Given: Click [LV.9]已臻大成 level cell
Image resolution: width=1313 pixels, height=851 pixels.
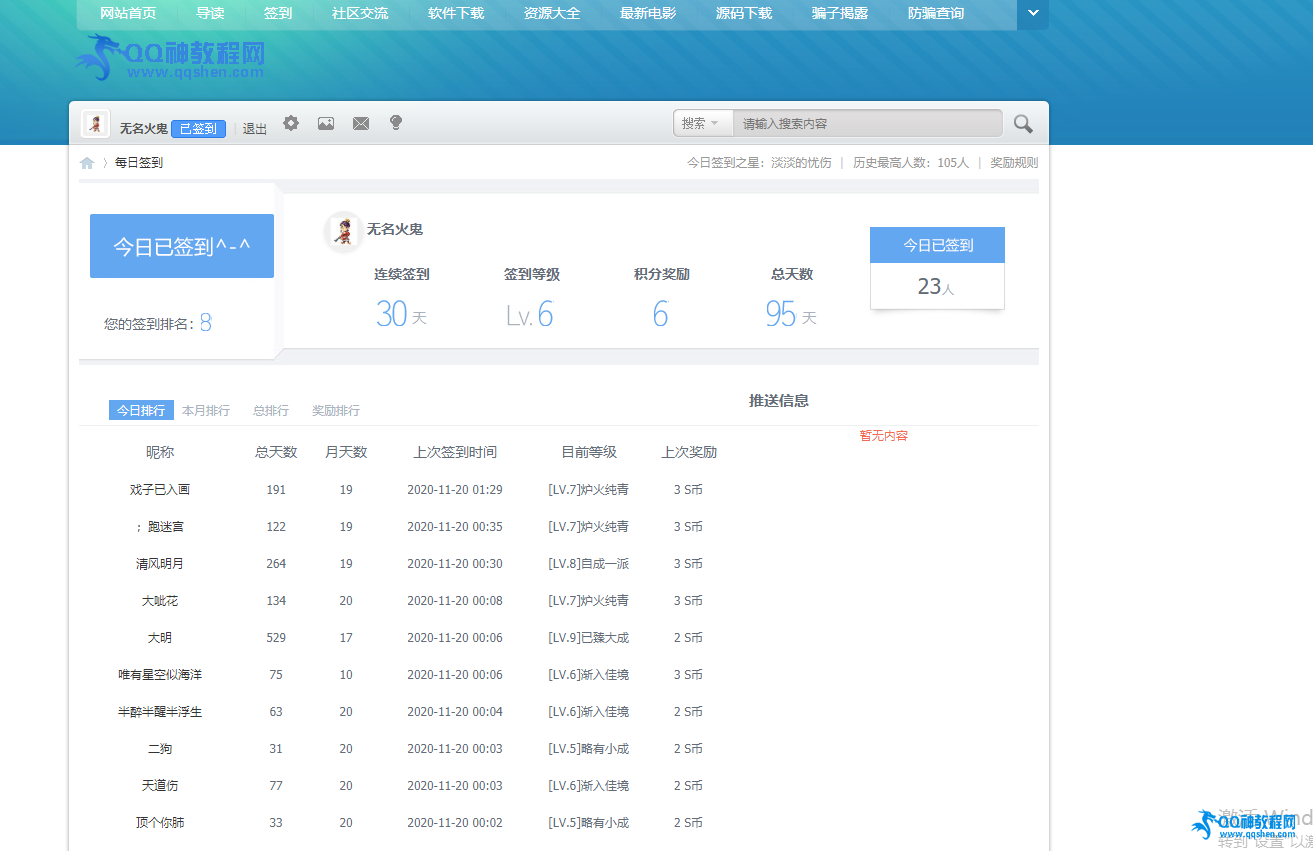Looking at the screenshot, I should (x=589, y=638).
